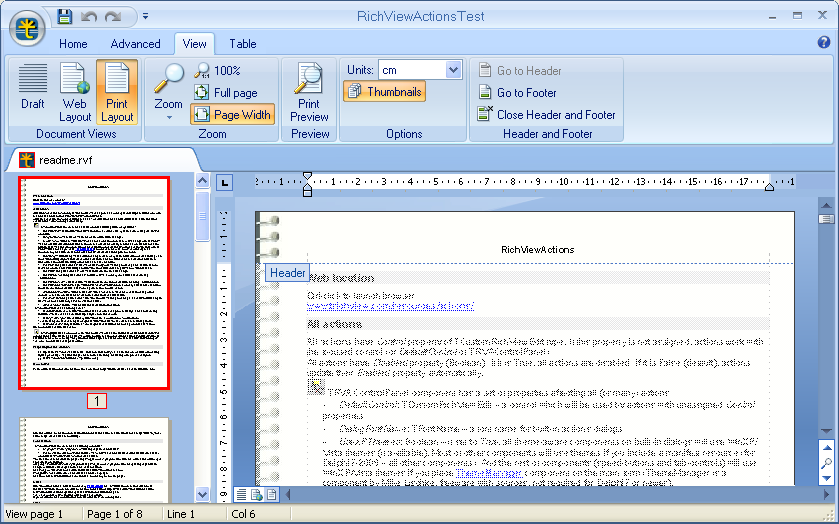The width and height of the screenshot is (839, 524).
Task: Click the All actions heading in document
Action: [334, 324]
